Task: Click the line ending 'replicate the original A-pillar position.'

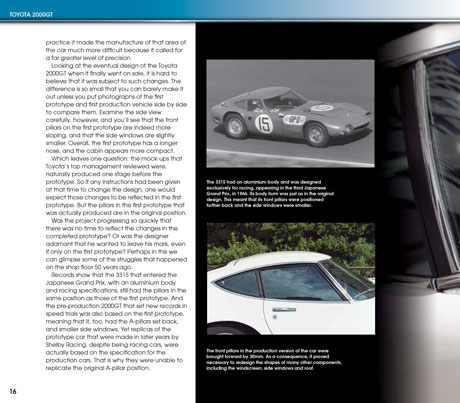Action: click(x=98, y=368)
